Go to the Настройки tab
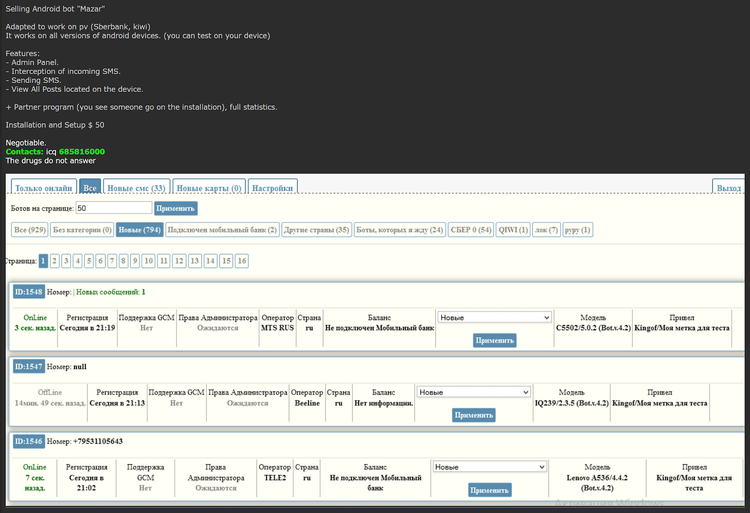Image resolution: width=750 pixels, height=513 pixels. tap(272, 187)
